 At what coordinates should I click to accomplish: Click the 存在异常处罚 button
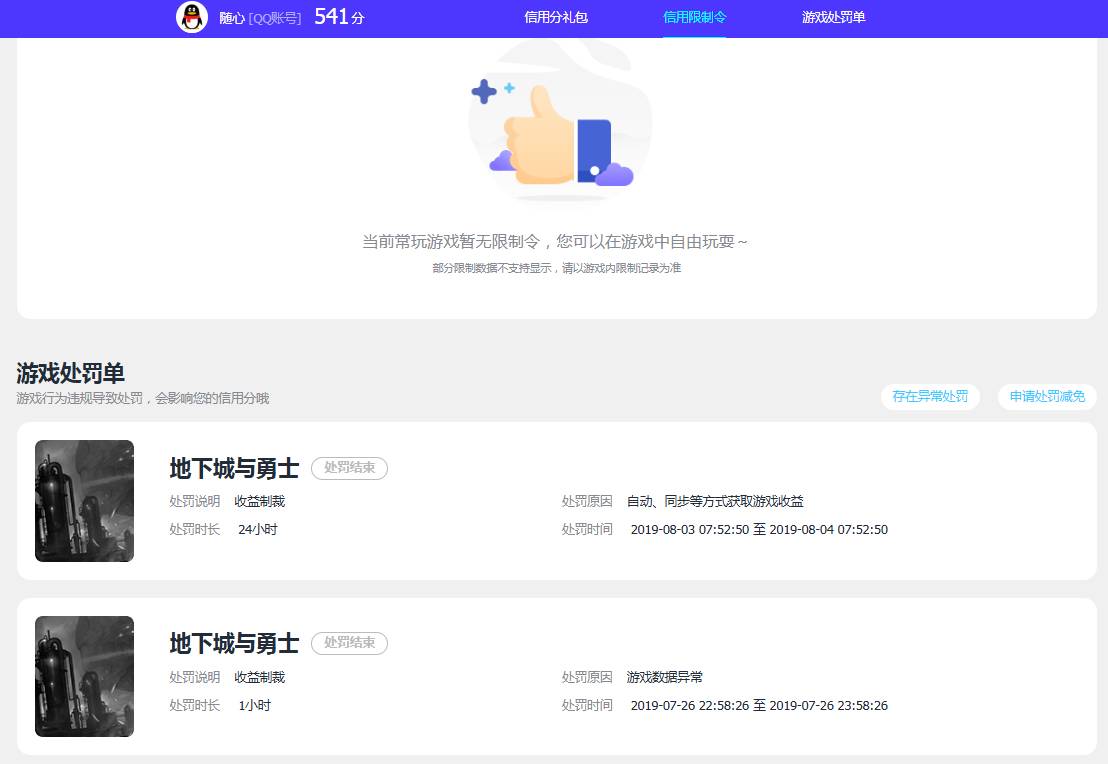tap(930, 396)
